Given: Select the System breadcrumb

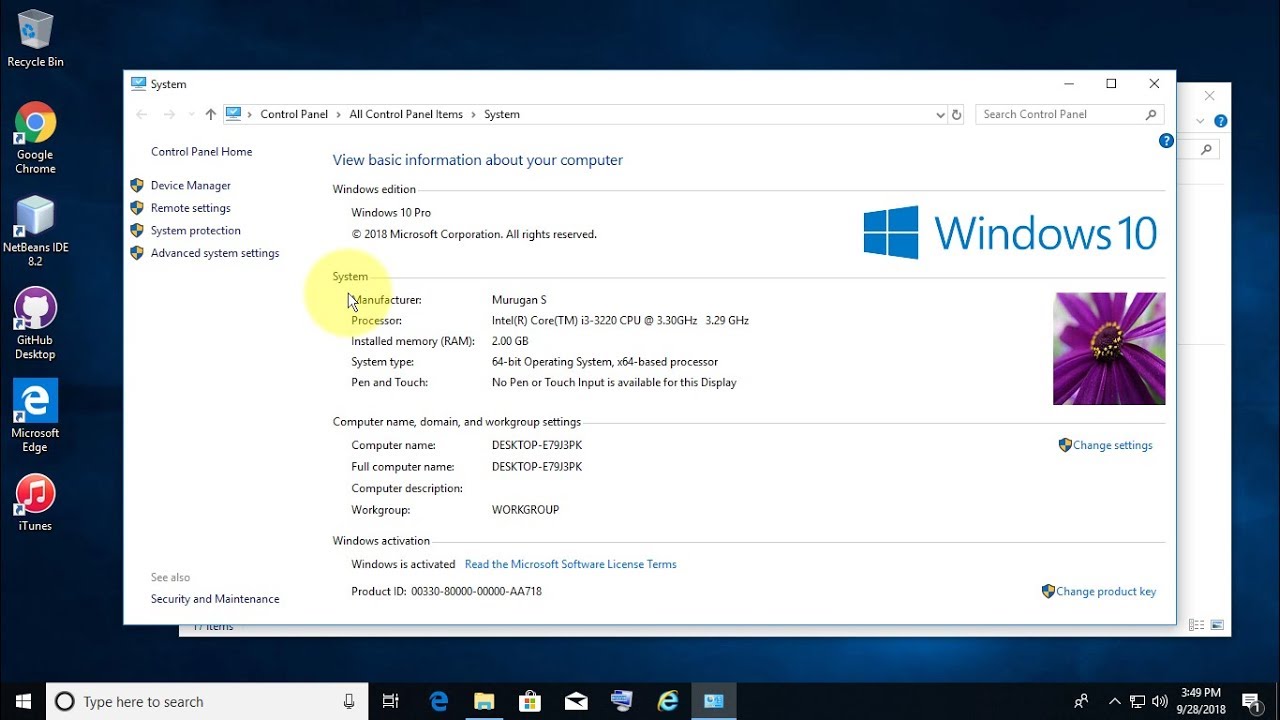Looking at the screenshot, I should [502, 114].
